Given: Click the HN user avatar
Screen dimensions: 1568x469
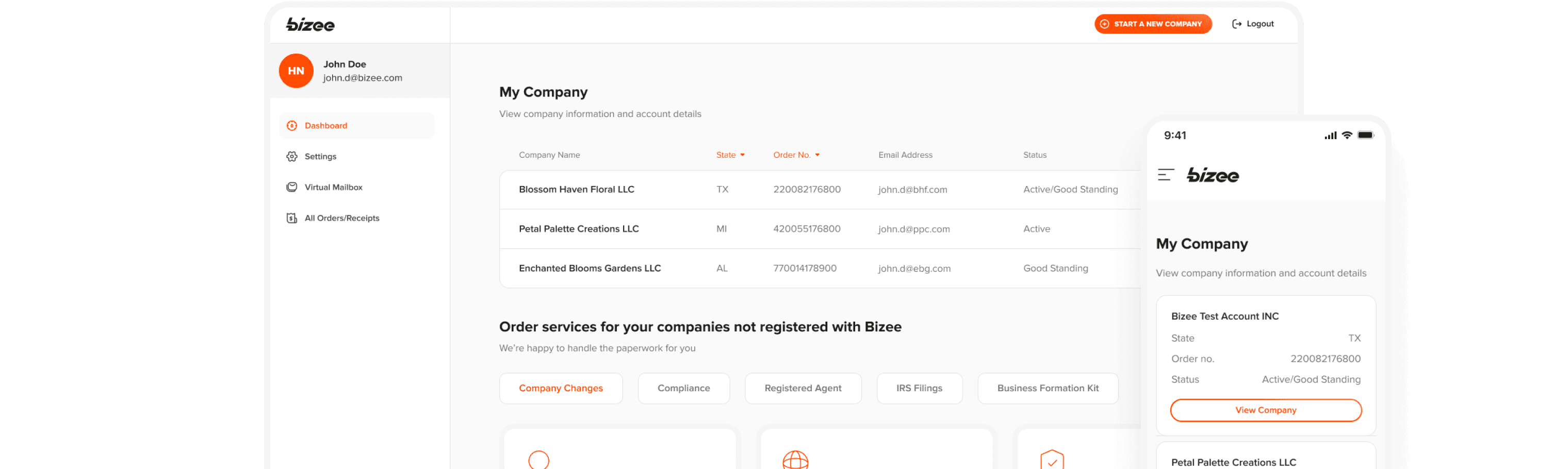Looking at the screenshot, I should (296, 71).
